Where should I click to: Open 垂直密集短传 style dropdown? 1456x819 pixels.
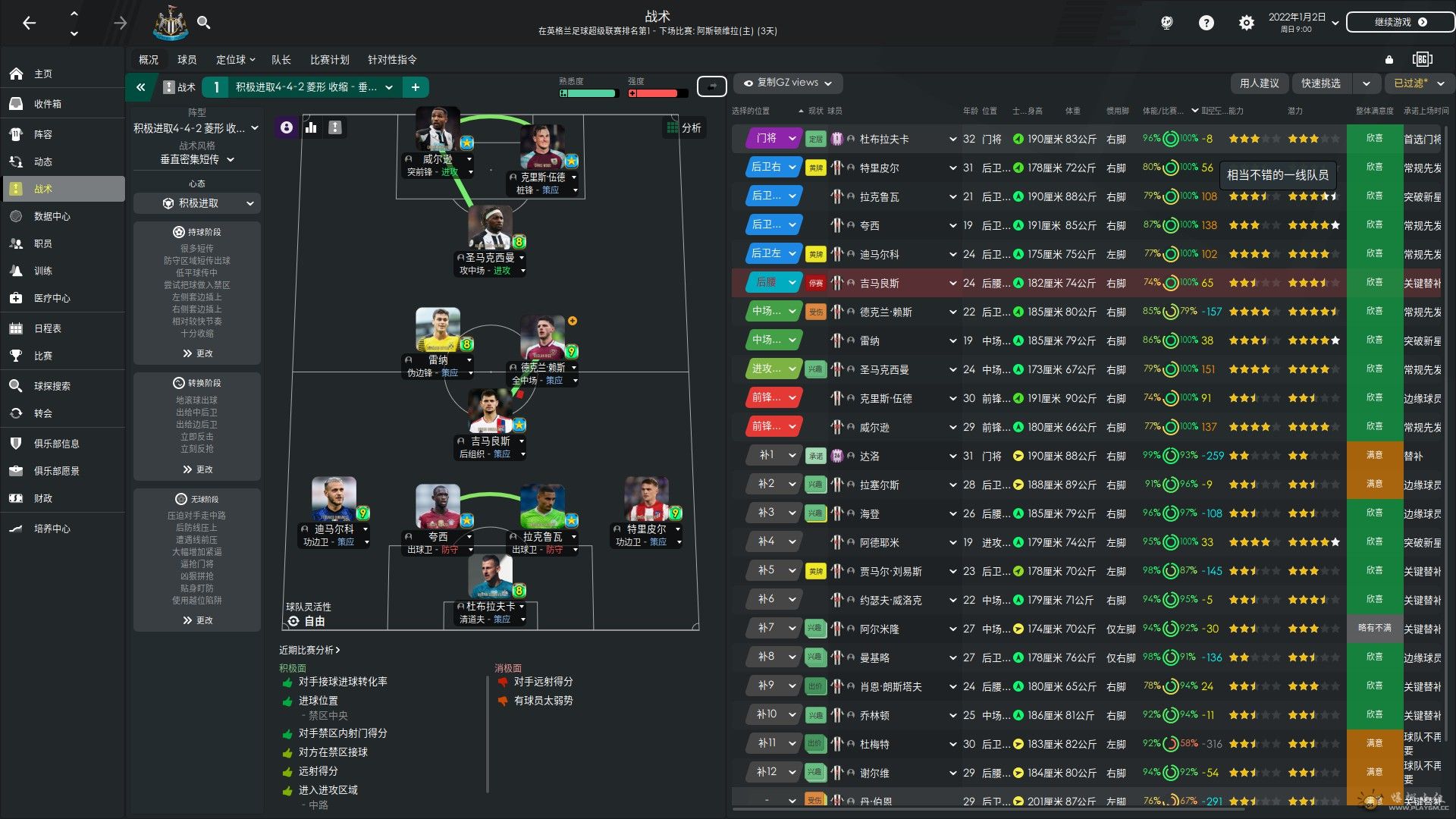[x=197, y=159]
